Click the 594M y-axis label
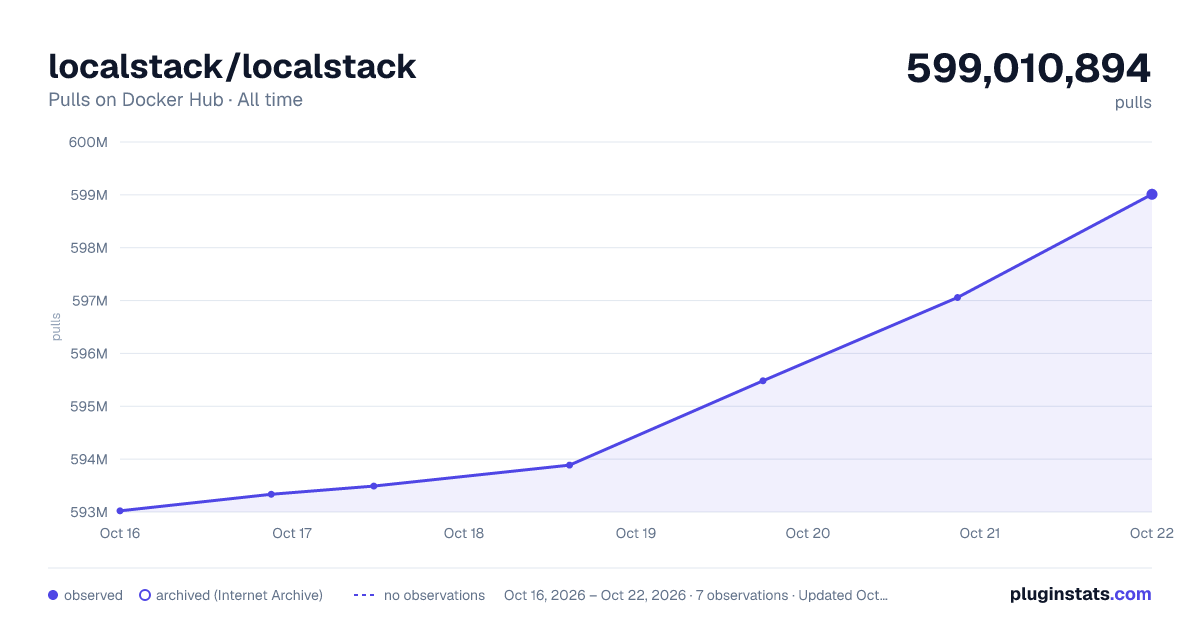Viewport: 1200px width, 630px height. pyautogui.click(x=88, y=460)
